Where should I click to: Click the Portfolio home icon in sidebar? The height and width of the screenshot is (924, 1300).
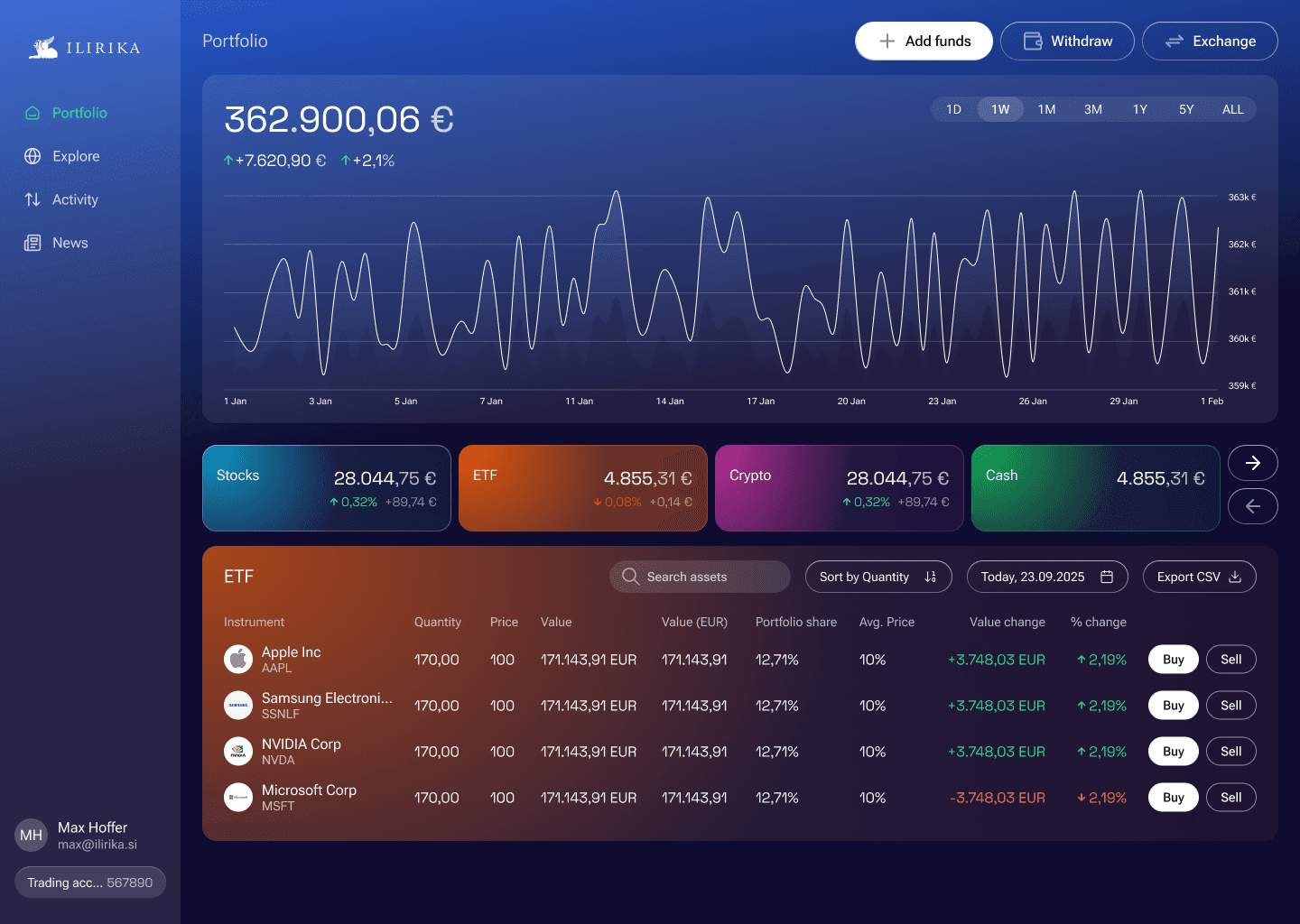(32, 113)
